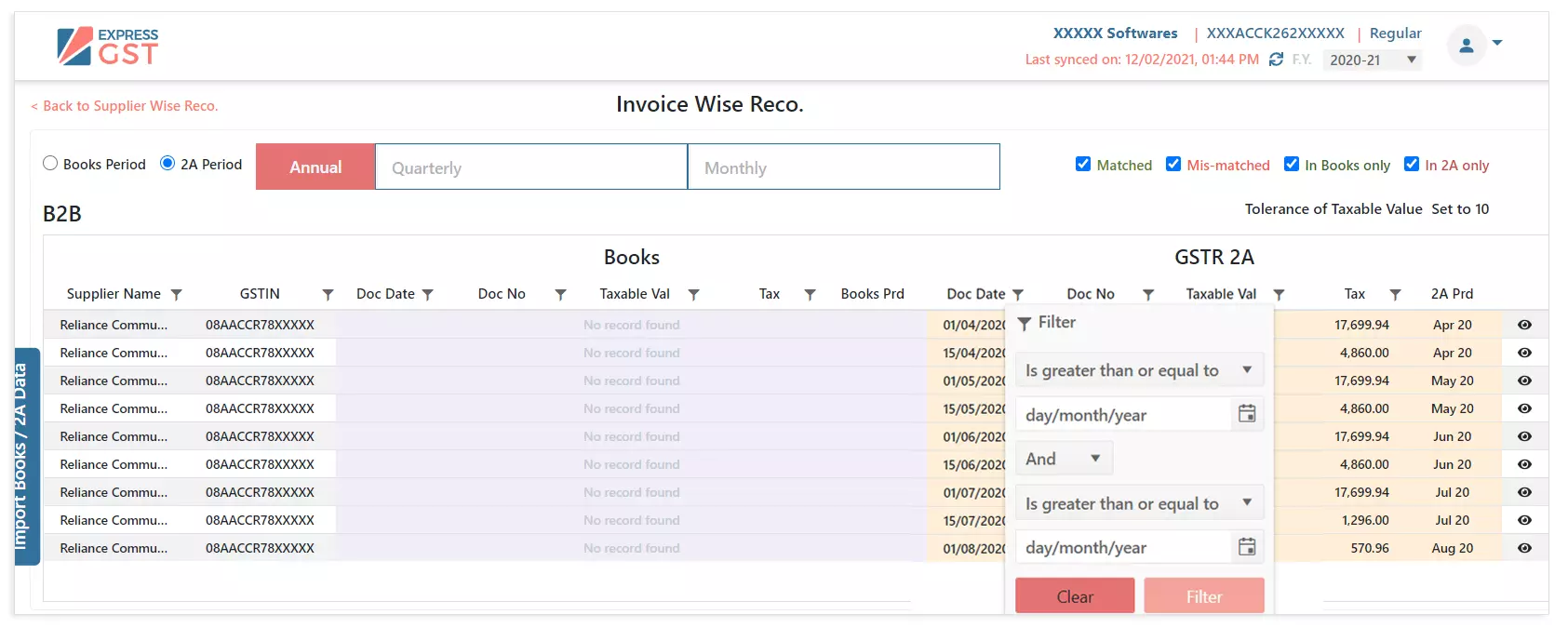Click the user profile avatar icon
This screenshot has width=1568, height=628.
click(x=1466, y=45)
